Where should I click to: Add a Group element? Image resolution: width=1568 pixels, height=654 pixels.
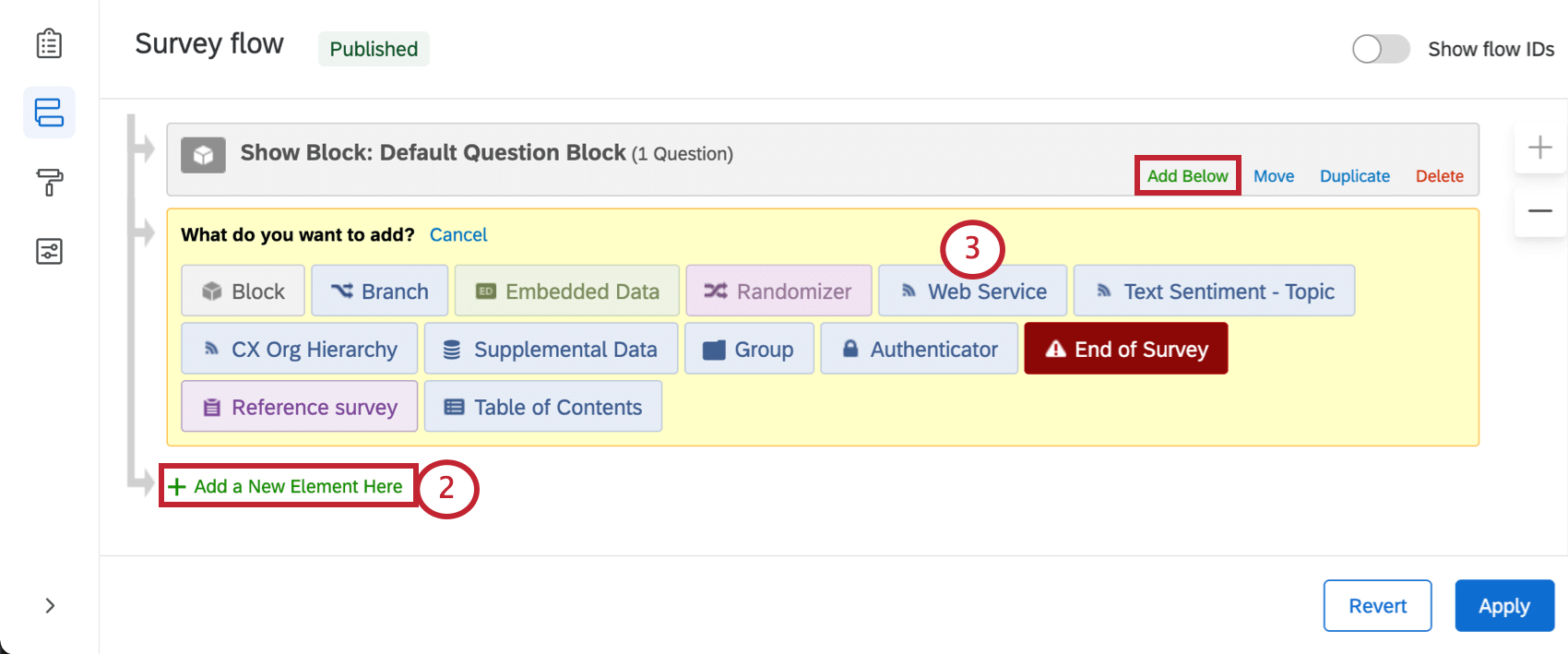click(x=749, y=349)
